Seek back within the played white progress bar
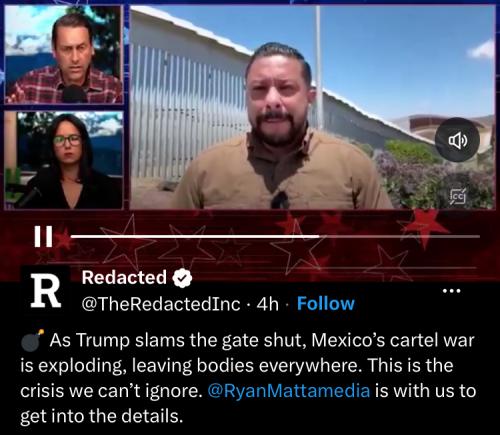The width and height of the screenshot is (500, 435). 195,236
